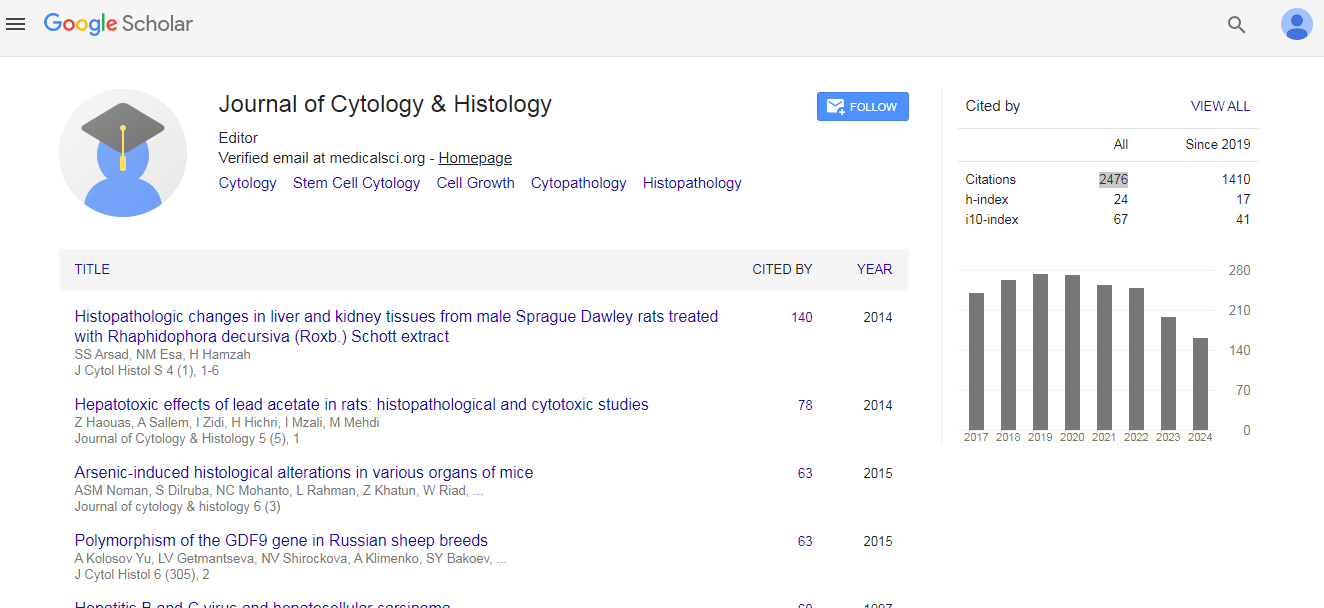The width and height of the screenshot is (1324, 608).
Task: Click the 2019 bar in citation chart
Action: click(x=1040, y=352)
